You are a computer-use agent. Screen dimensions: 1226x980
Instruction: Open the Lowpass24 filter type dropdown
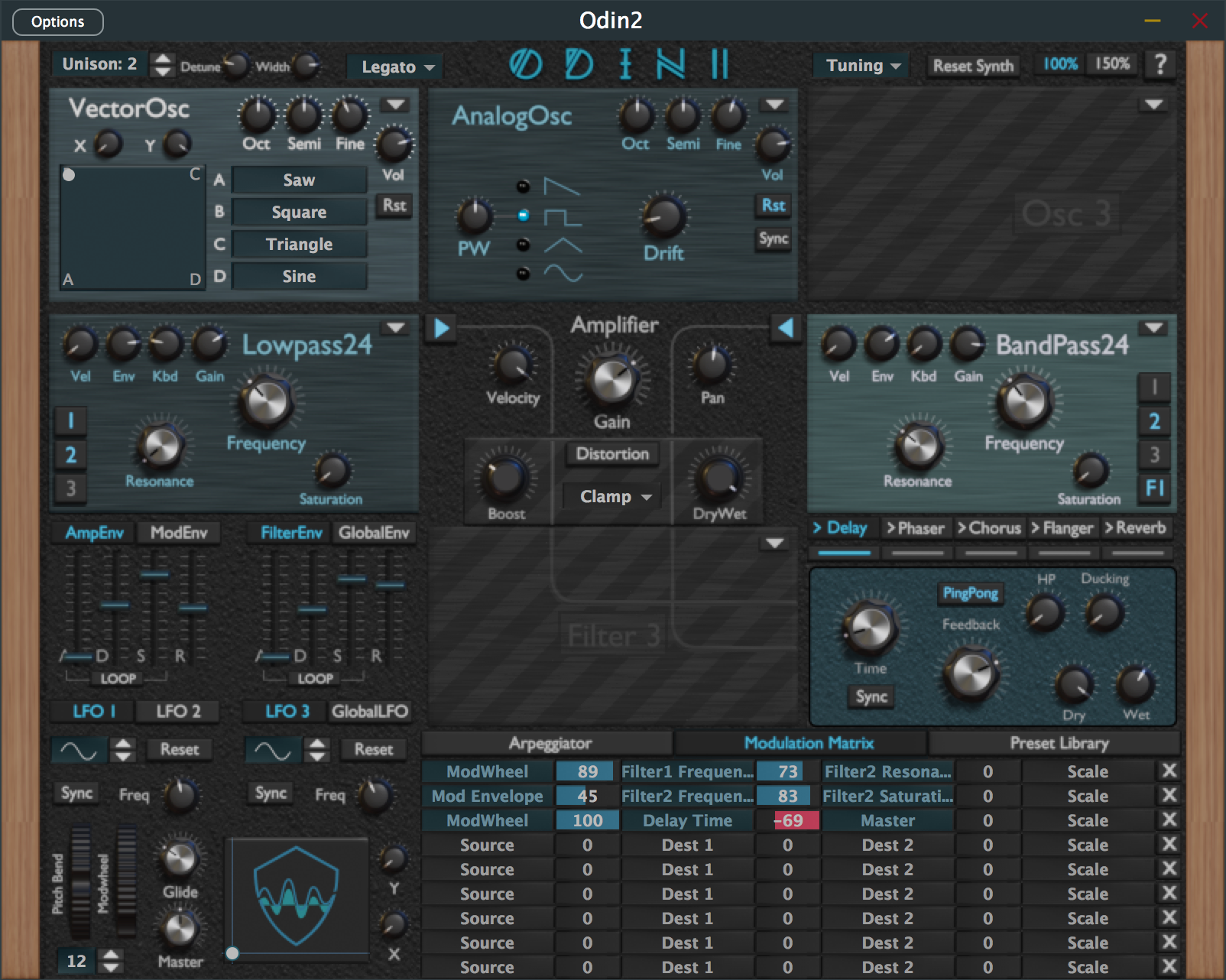(x=395, y=328)
